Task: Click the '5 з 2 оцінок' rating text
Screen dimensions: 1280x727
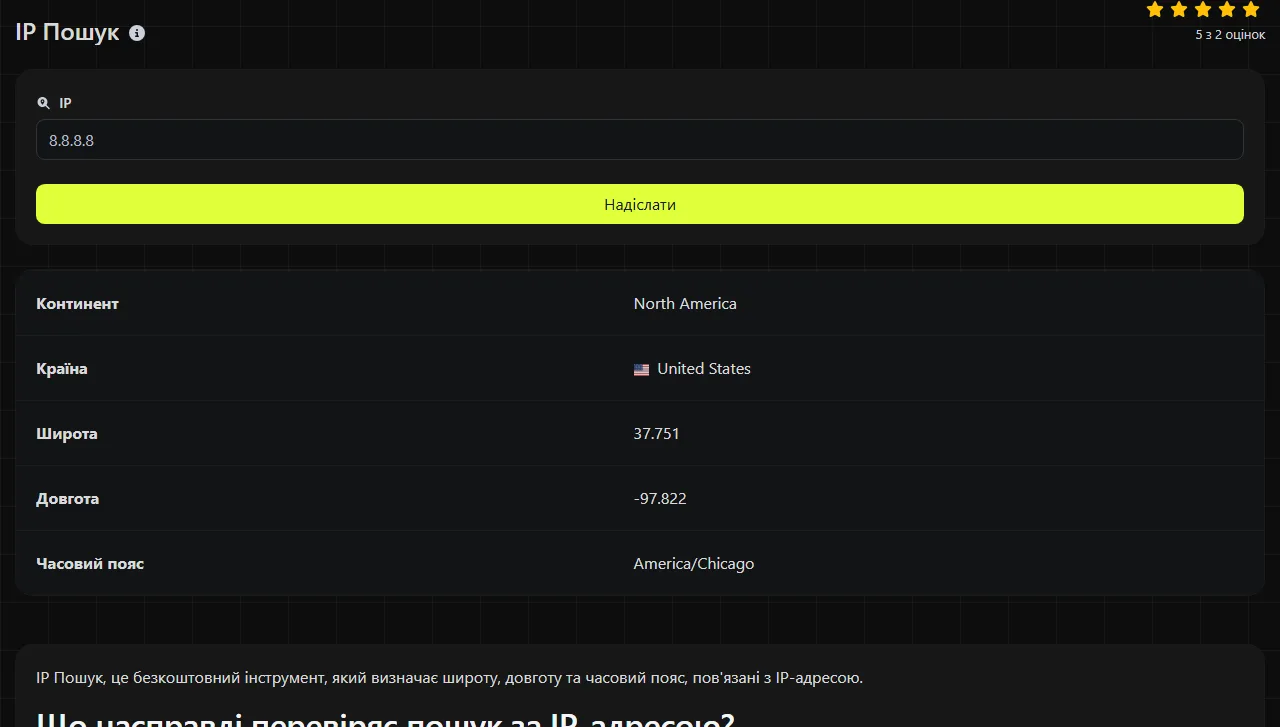Action: [1230, 34]
